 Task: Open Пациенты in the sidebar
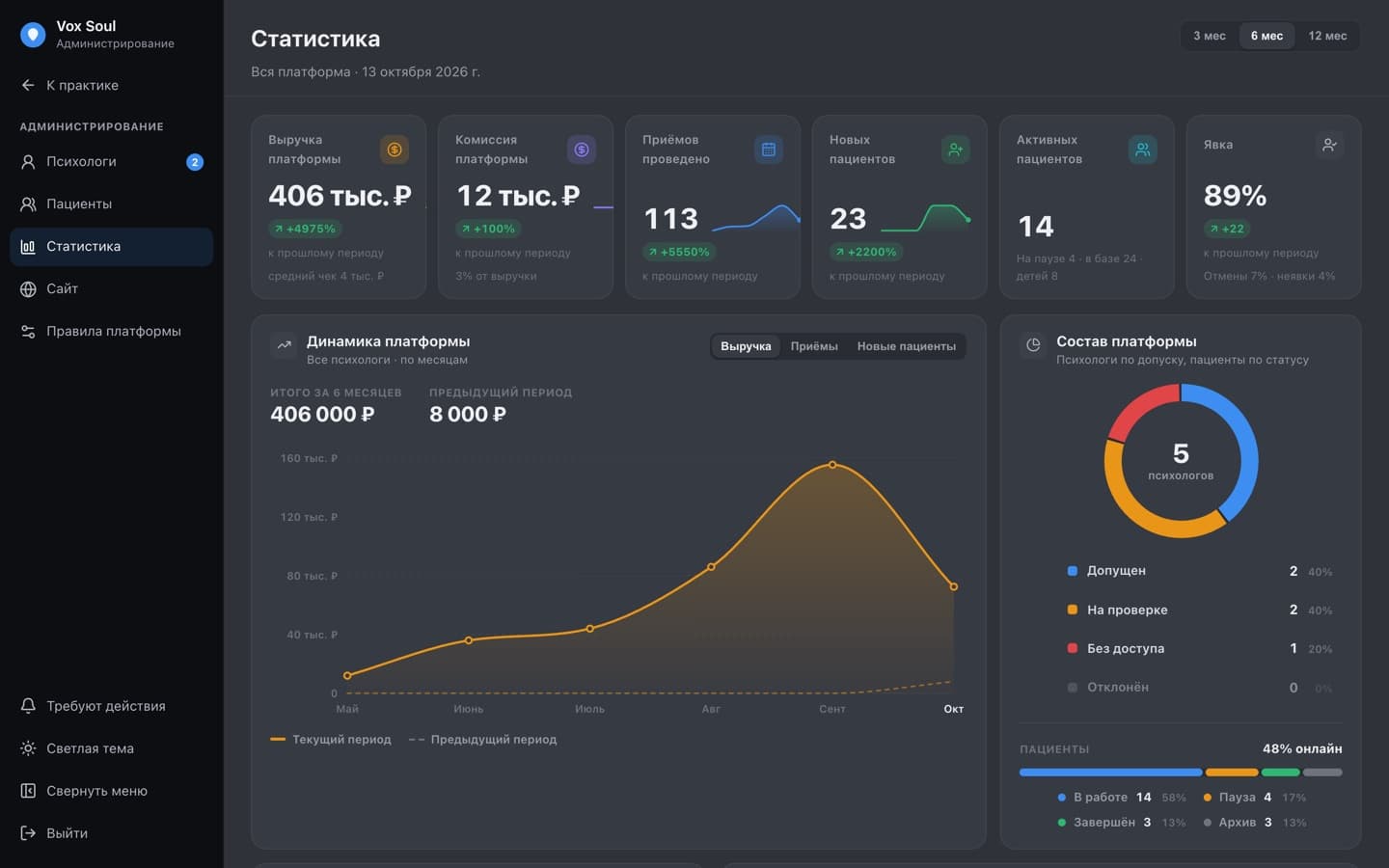(x=112, y=204)
